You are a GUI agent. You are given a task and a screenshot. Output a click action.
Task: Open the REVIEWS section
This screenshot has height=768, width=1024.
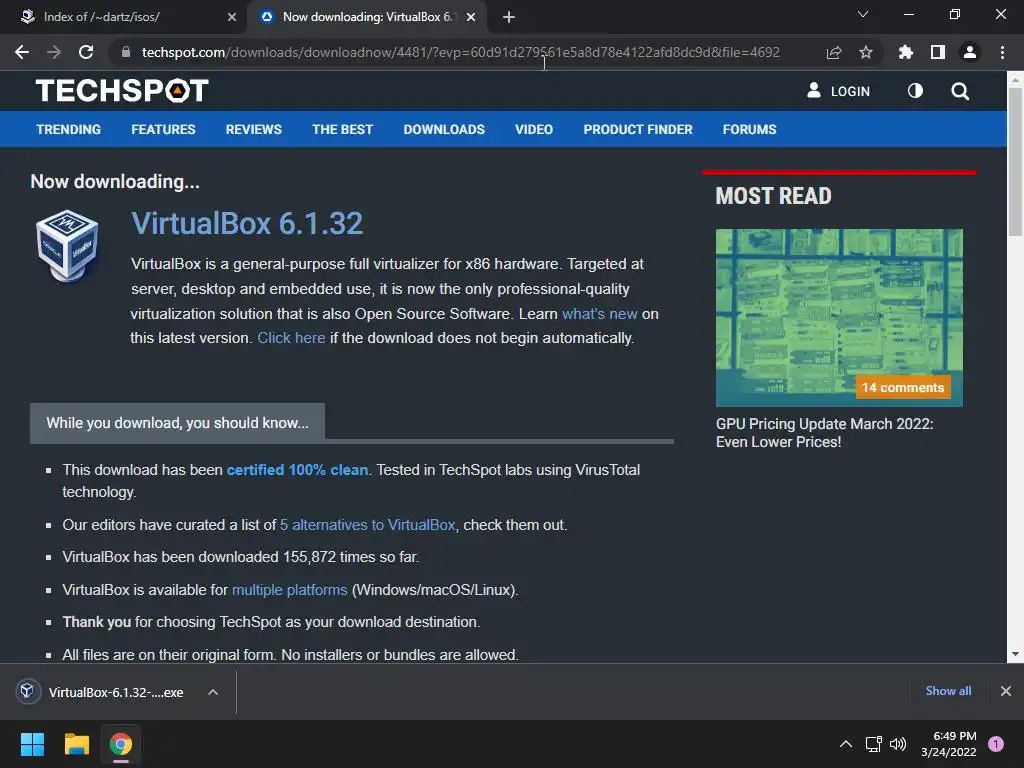(253, 129)
